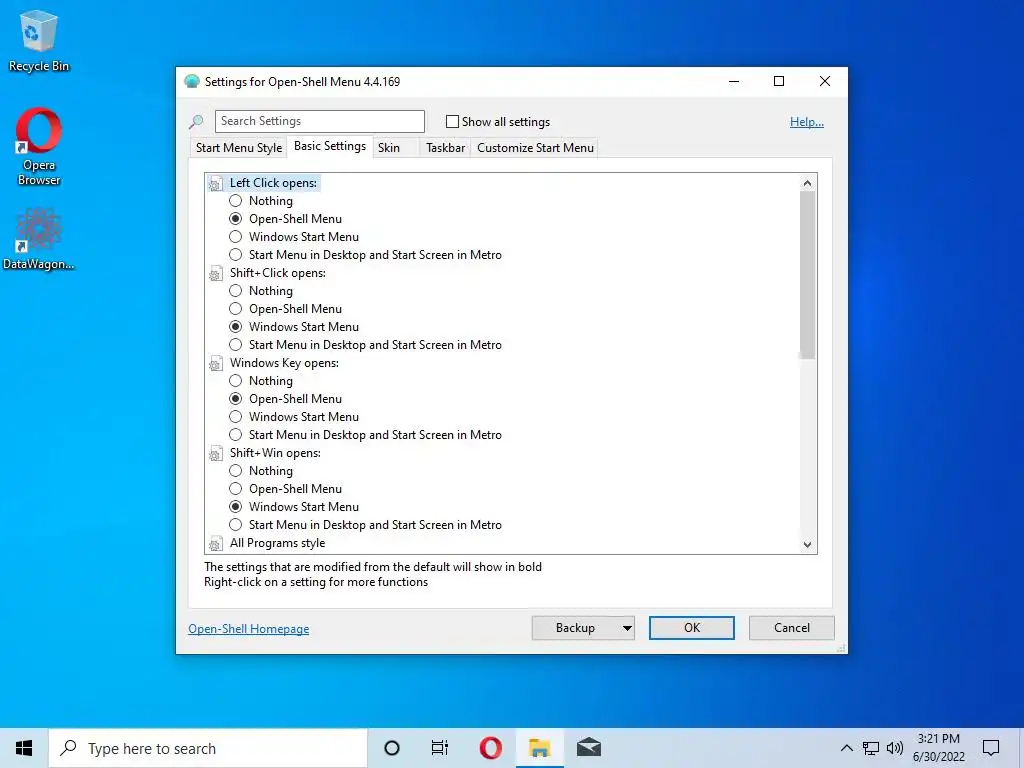Click the Backup button

pos(575,628)
